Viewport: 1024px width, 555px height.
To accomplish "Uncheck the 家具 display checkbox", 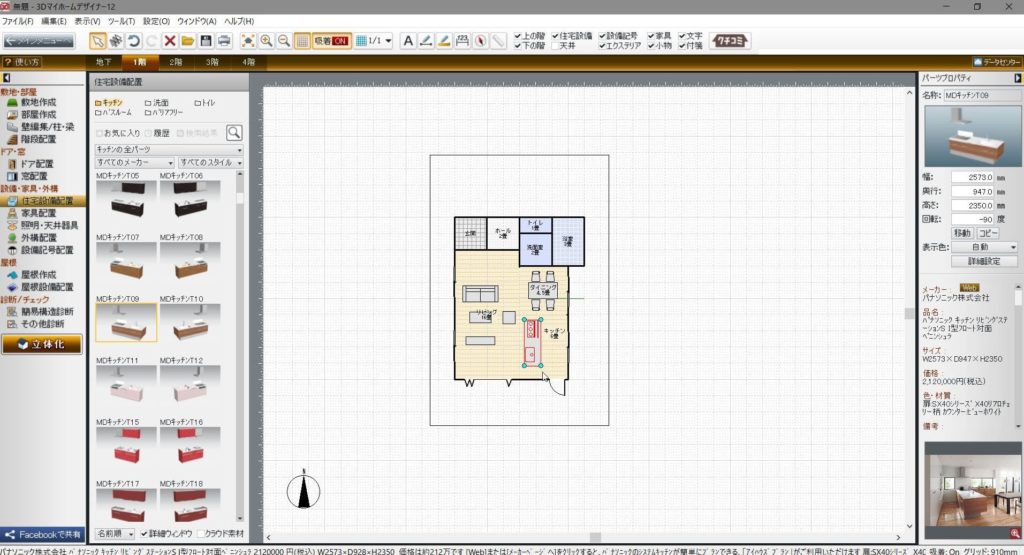I will pyautogui.click(x=652, y=36).
